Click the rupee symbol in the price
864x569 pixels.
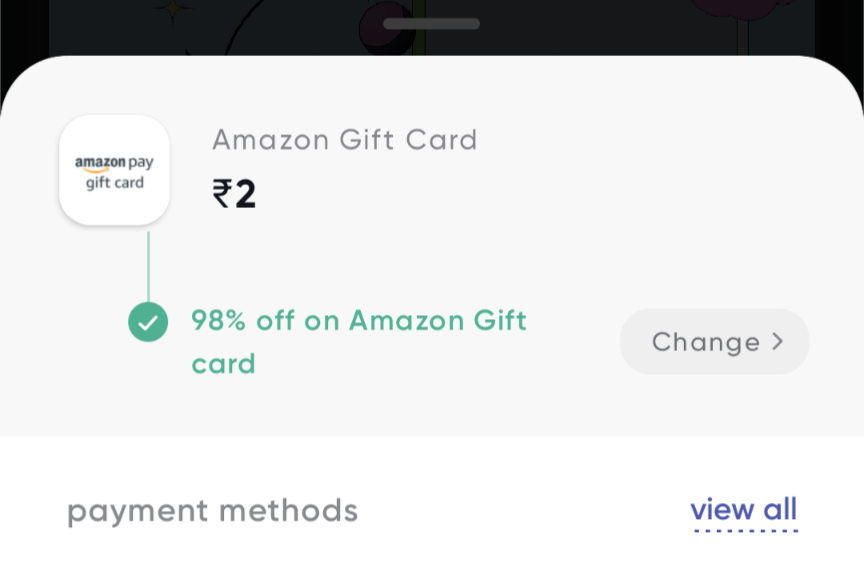(221, 194)
